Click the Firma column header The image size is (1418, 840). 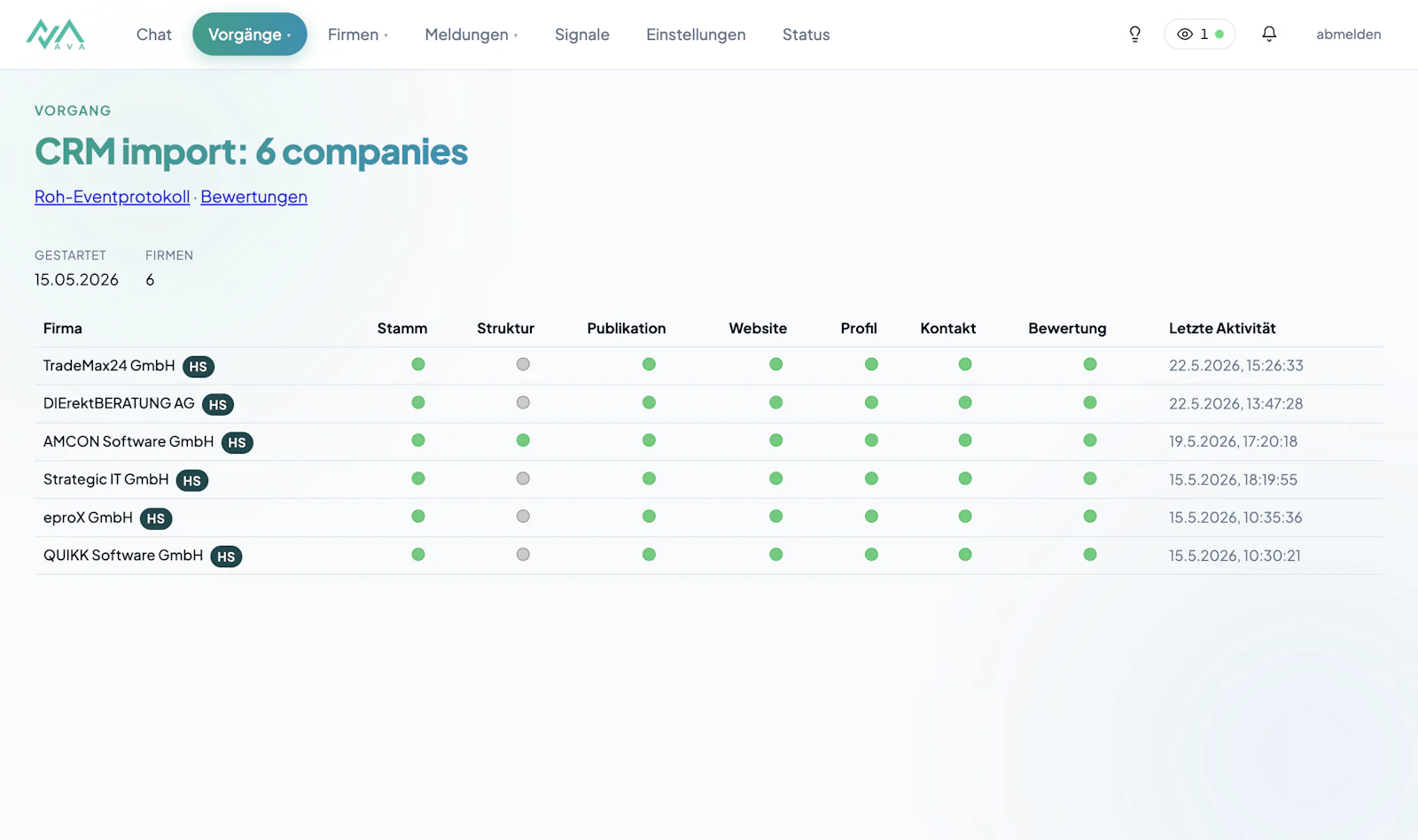[x=63, y=328]
